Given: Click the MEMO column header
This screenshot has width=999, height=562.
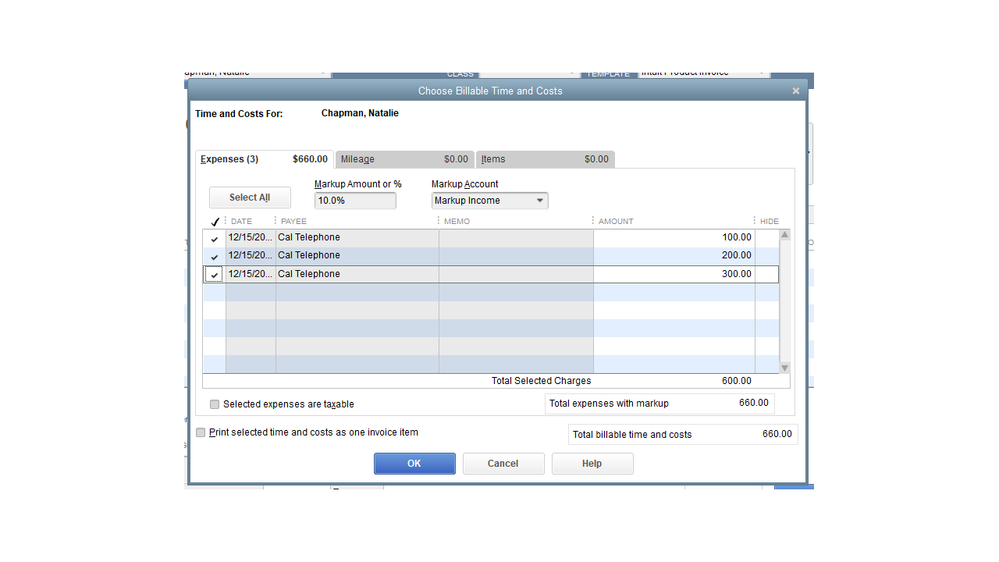Looking at the screenshot, I should point(457,221).
